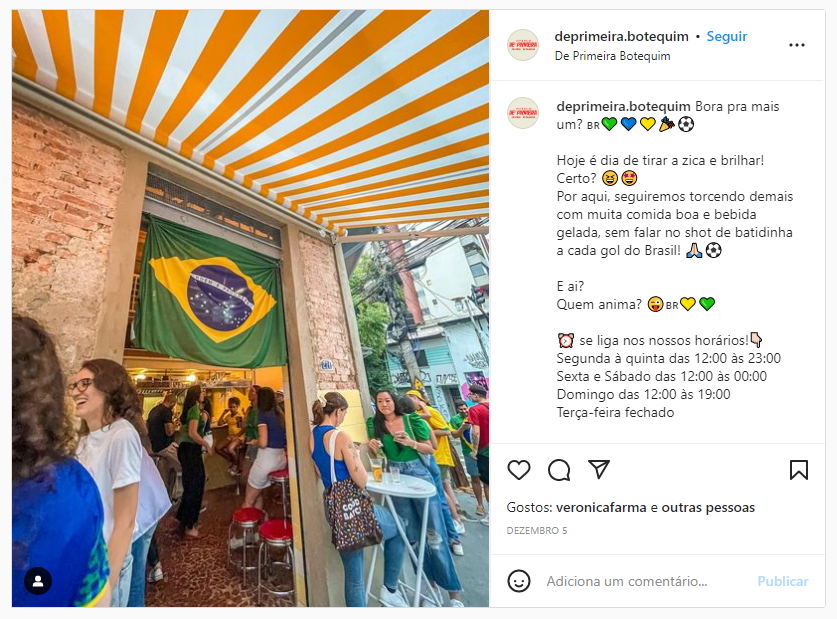
Task: Click header profile avatar of De Primeira
Action: tap(523, 45)
